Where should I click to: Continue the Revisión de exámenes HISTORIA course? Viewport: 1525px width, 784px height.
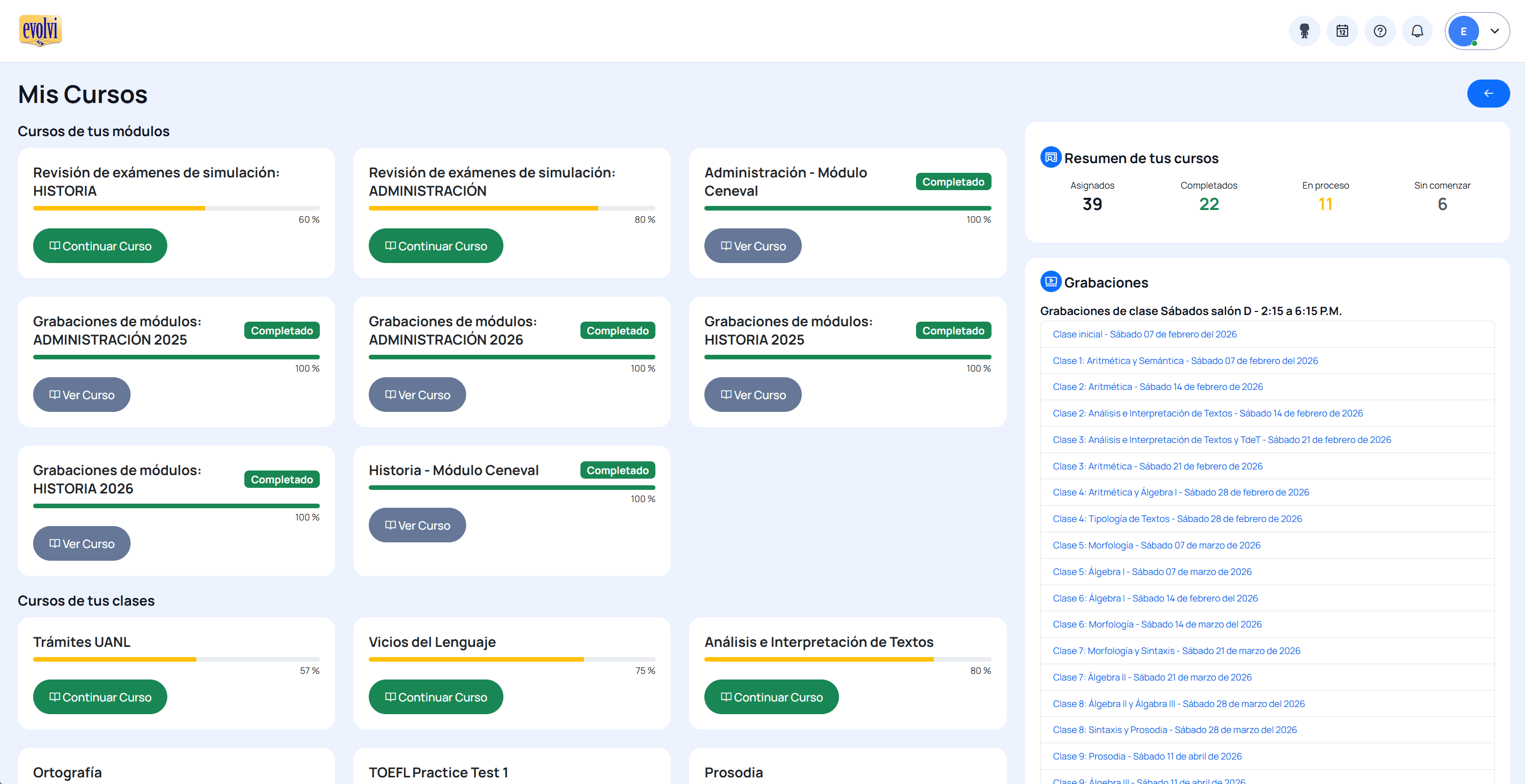pos(100,246)
